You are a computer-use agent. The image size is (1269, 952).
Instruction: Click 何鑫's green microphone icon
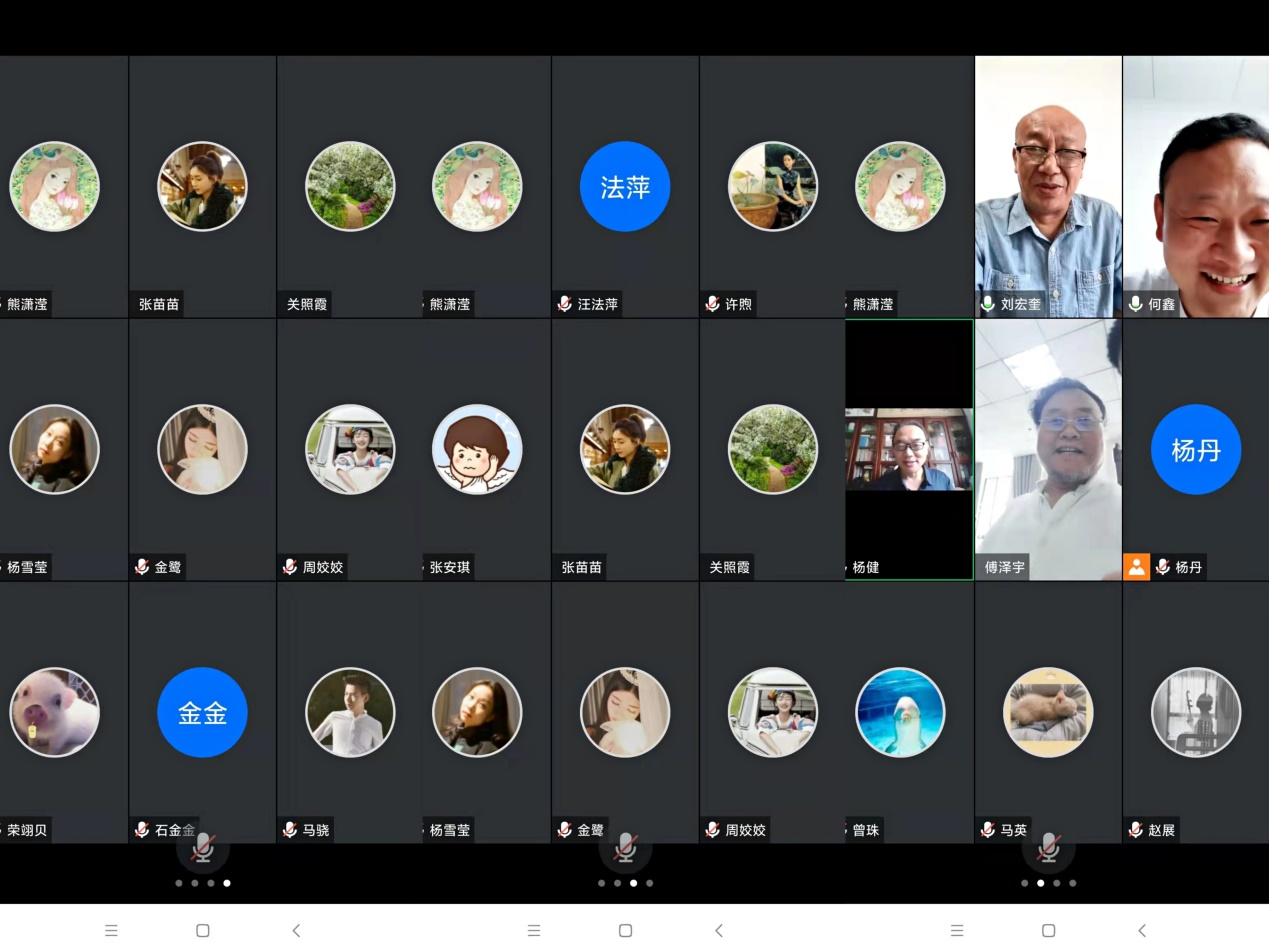coord(1136,304)
